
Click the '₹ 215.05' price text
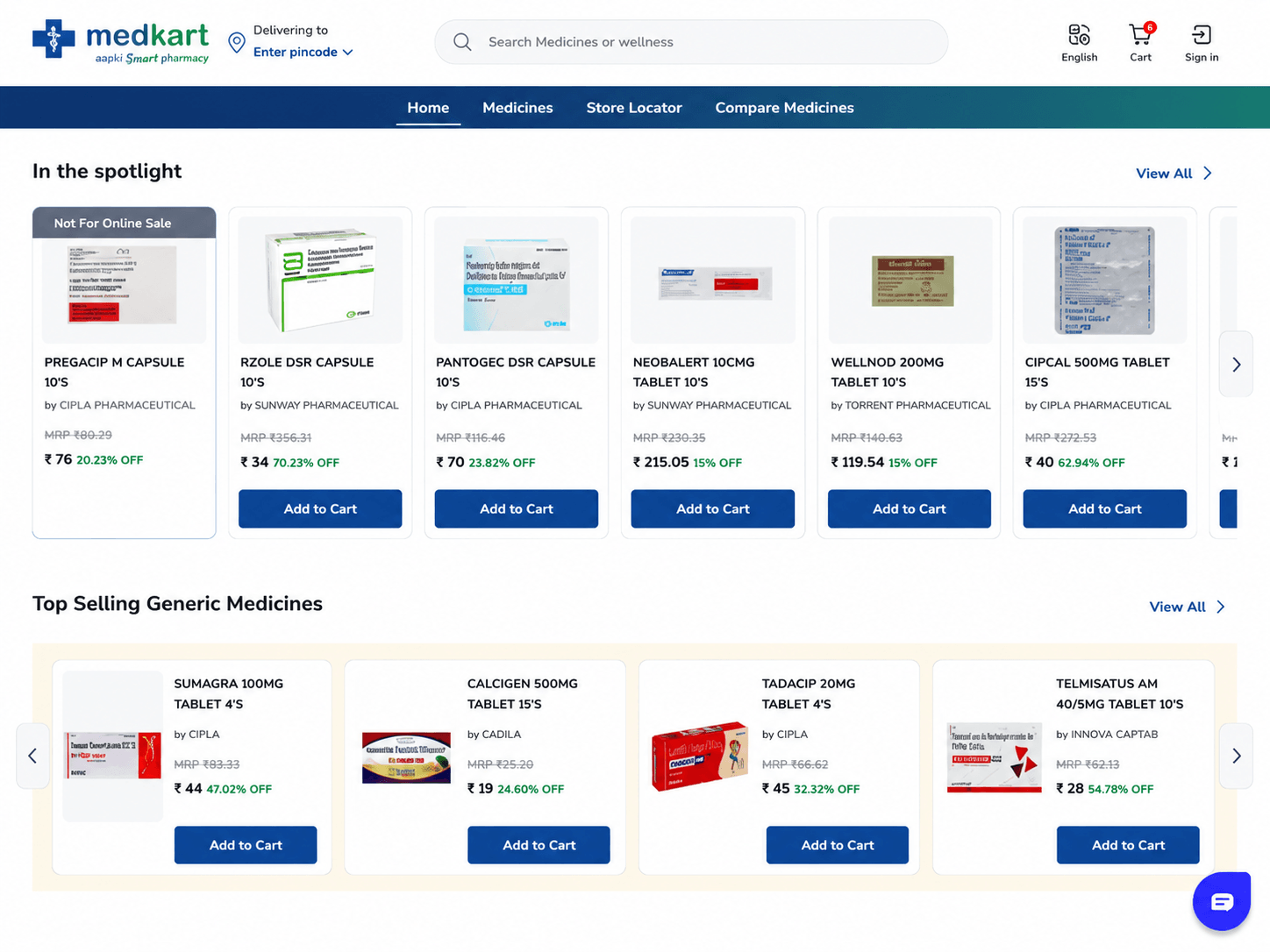(661, 462)
